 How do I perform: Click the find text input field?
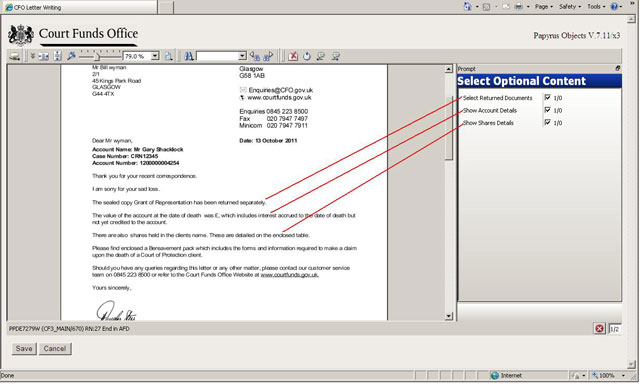(x=217, y=56)
